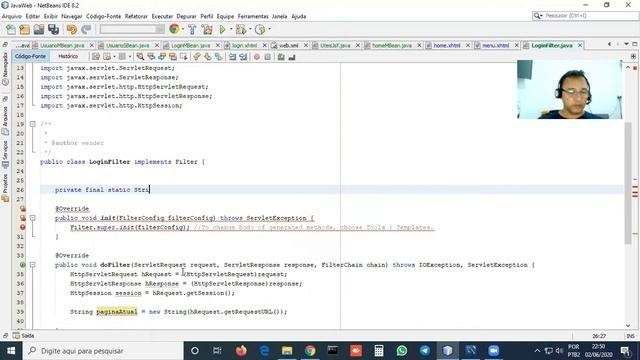Viewport: 640px width, 360px height.
Task: Open the Arquivo menu
Action: [11, 16]
